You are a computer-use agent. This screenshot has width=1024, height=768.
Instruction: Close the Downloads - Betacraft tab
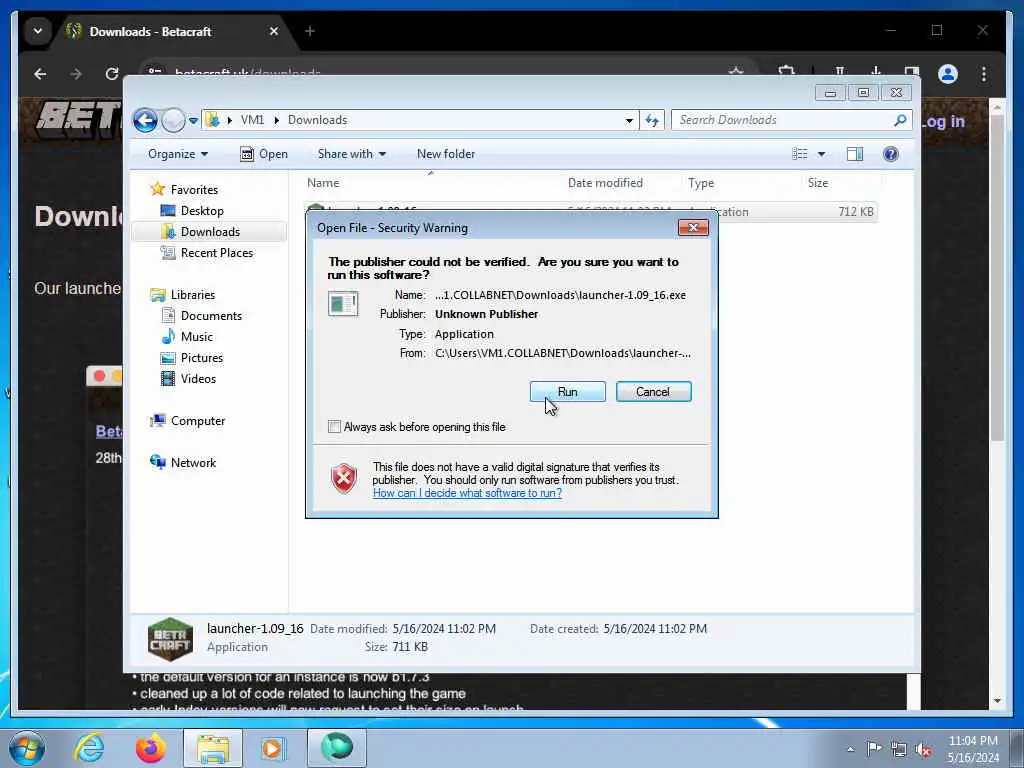(274, 31)
